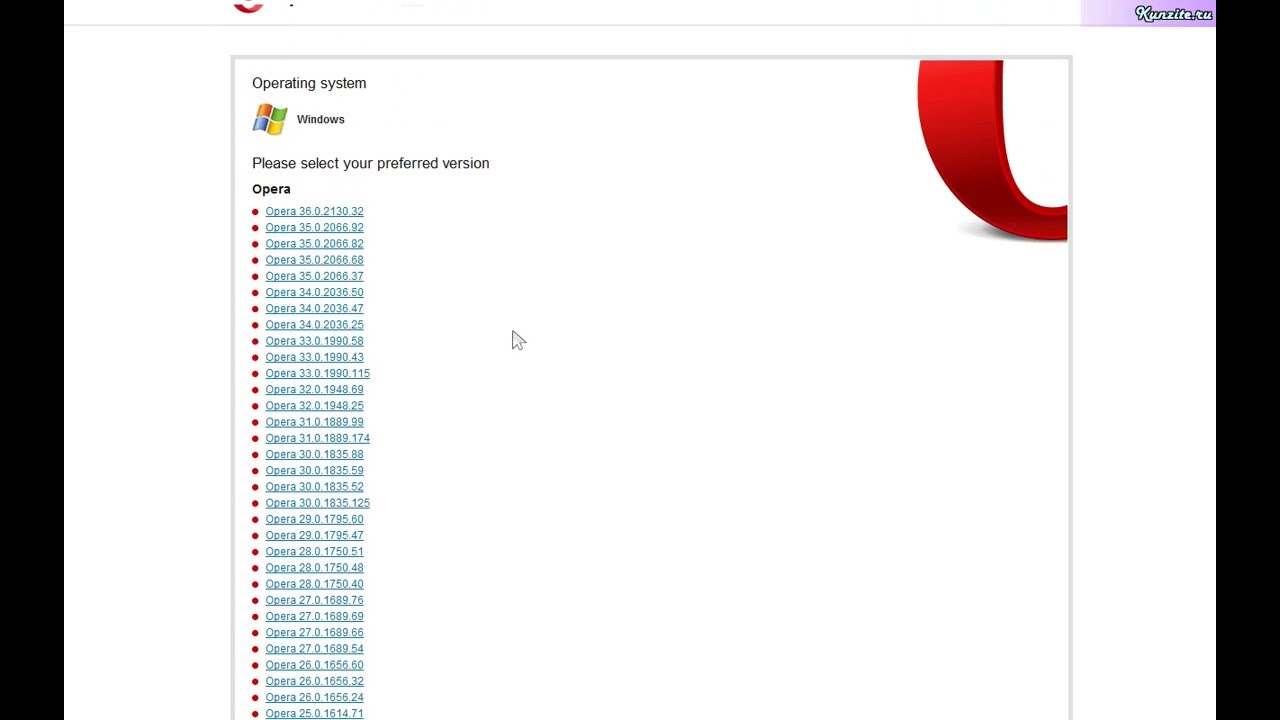
Task: Pick Opera 34.0.2036.50 from versions
Action: click(x=314, y=292)
